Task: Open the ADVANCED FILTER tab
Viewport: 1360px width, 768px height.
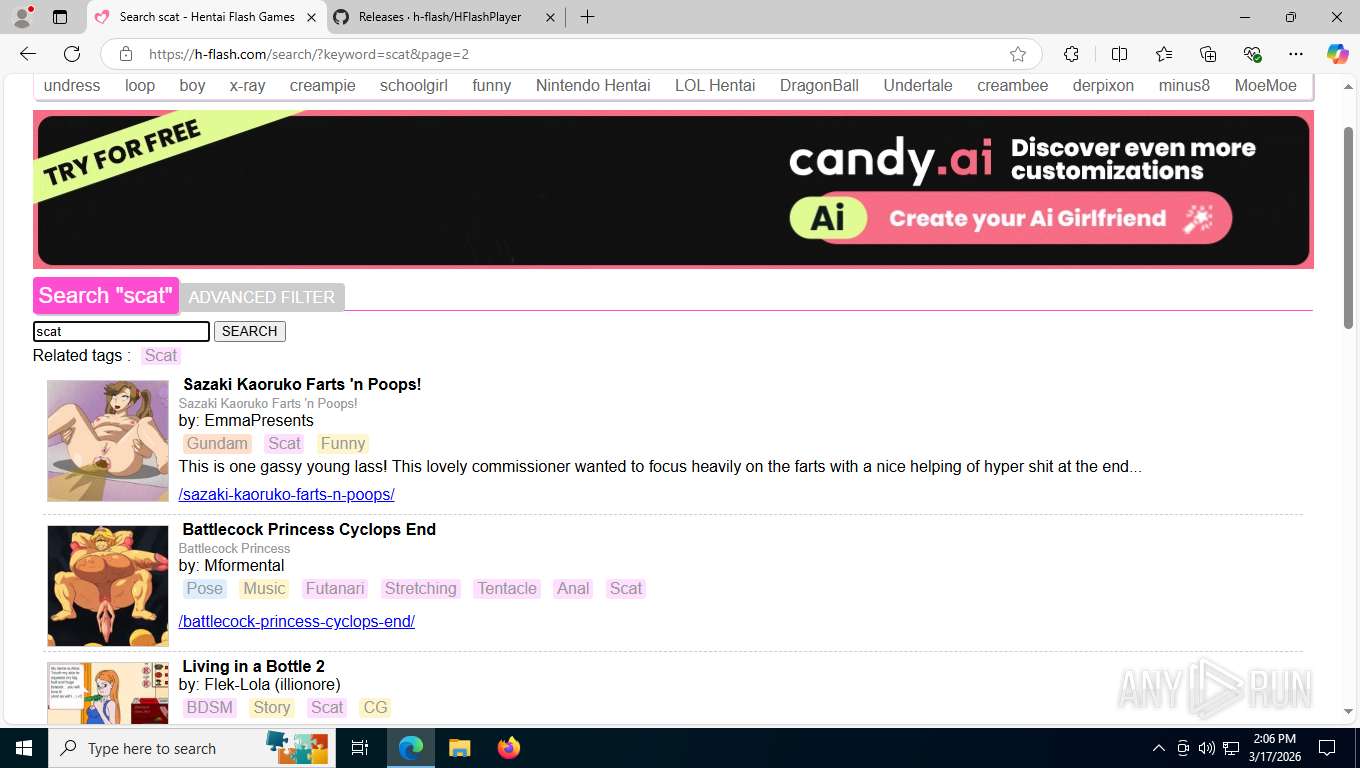Action: (262, 297)
